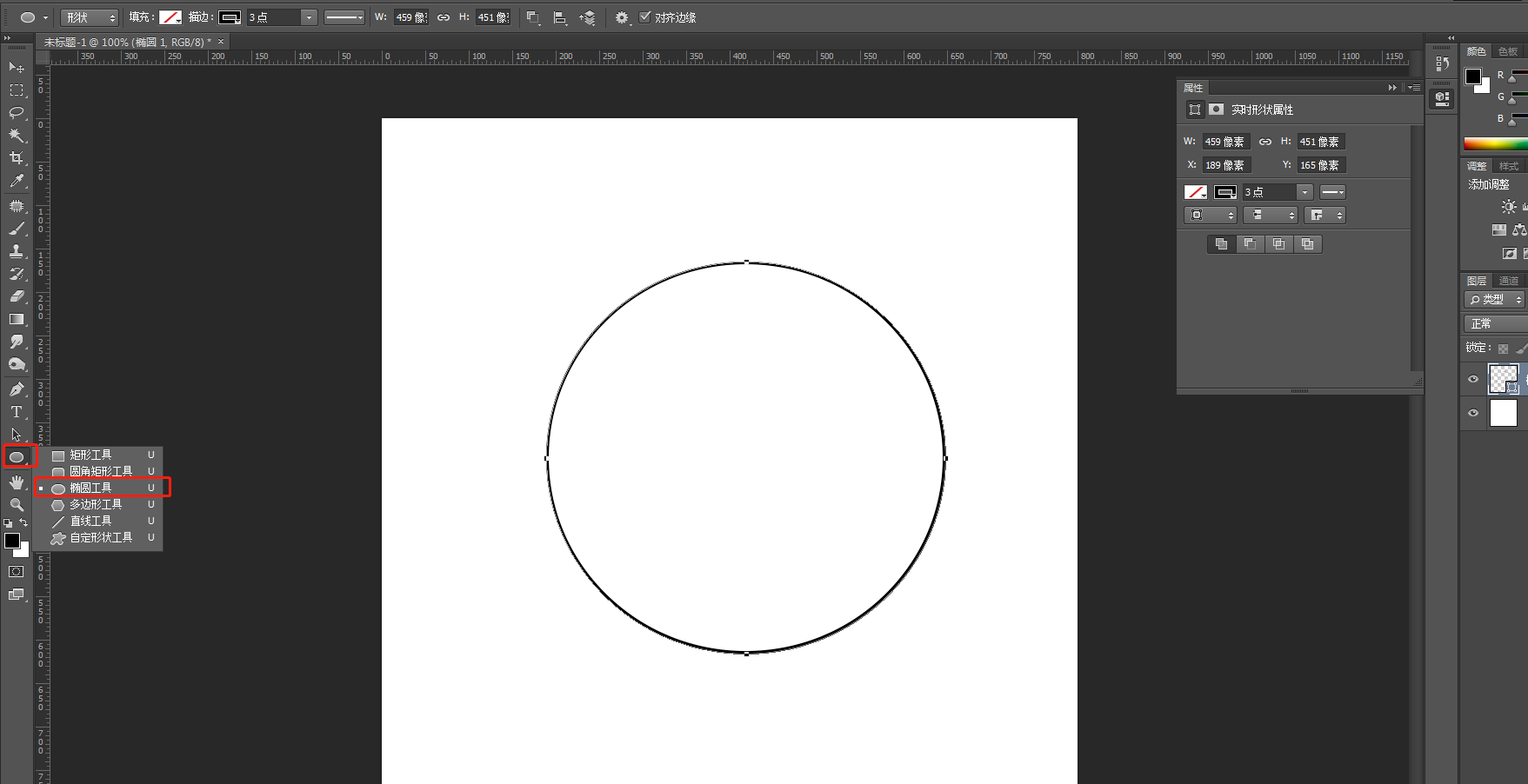This screenshot has height=784, width=1528.
Task: Swap foreground and background colors
Action: pyautogui.click(x=23, y=522)
